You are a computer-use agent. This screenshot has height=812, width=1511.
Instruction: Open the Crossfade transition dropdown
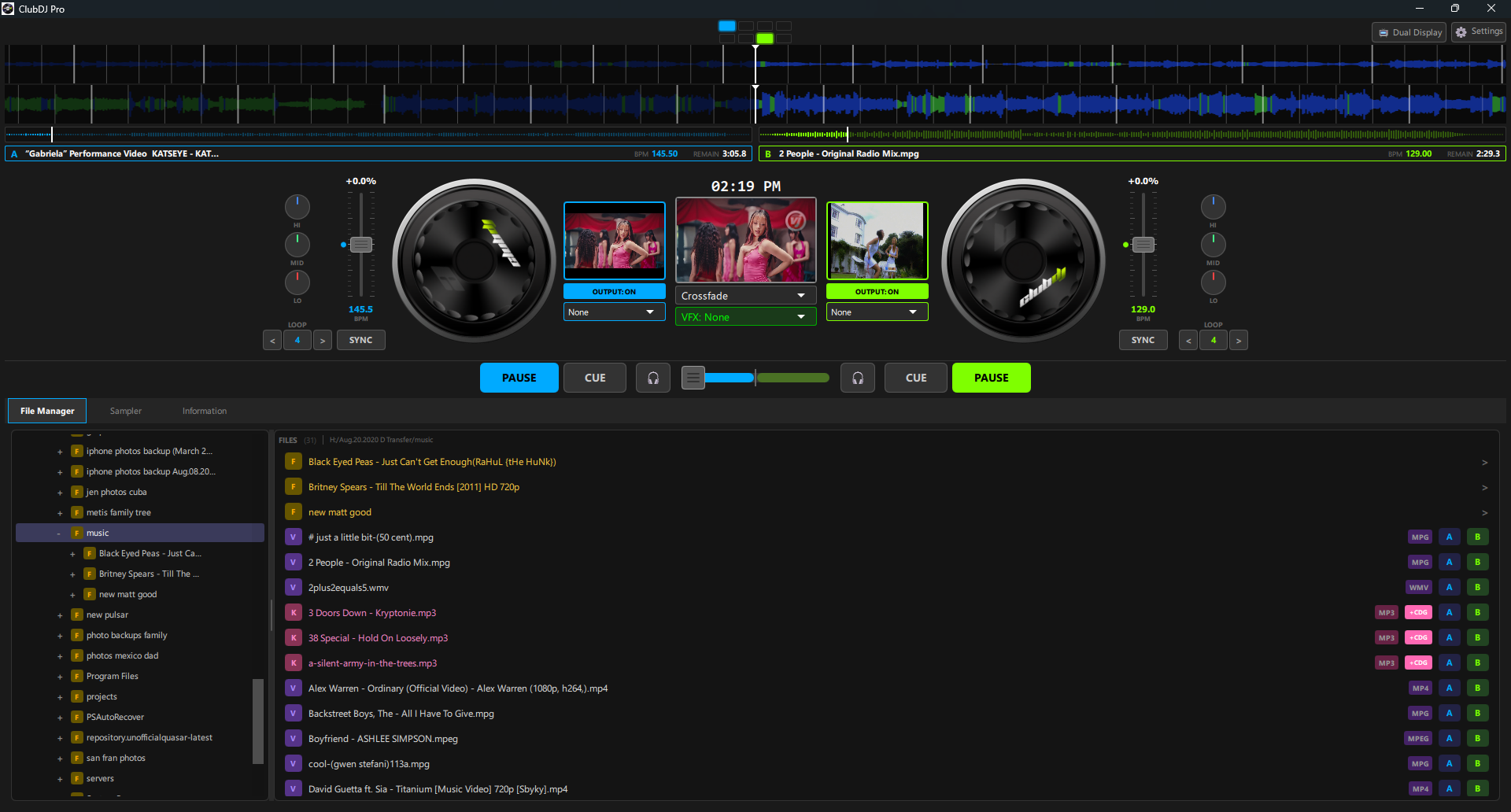pos(744,295)
